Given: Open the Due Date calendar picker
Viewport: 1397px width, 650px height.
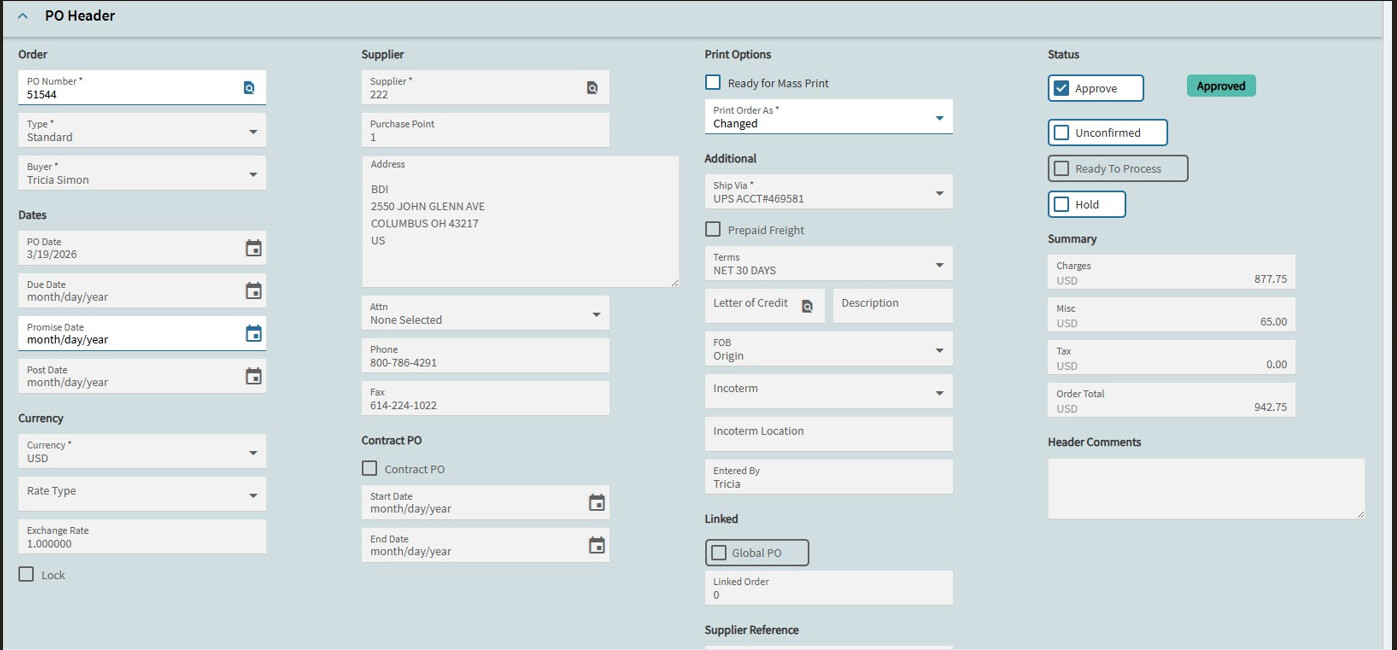Looking at the screenshot, I should tap(254, 291).
